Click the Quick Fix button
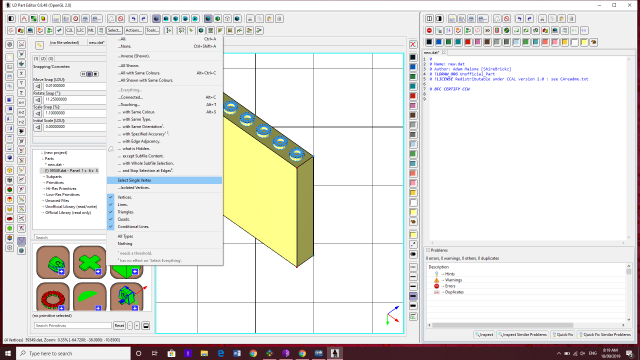 tap(562, 335)
